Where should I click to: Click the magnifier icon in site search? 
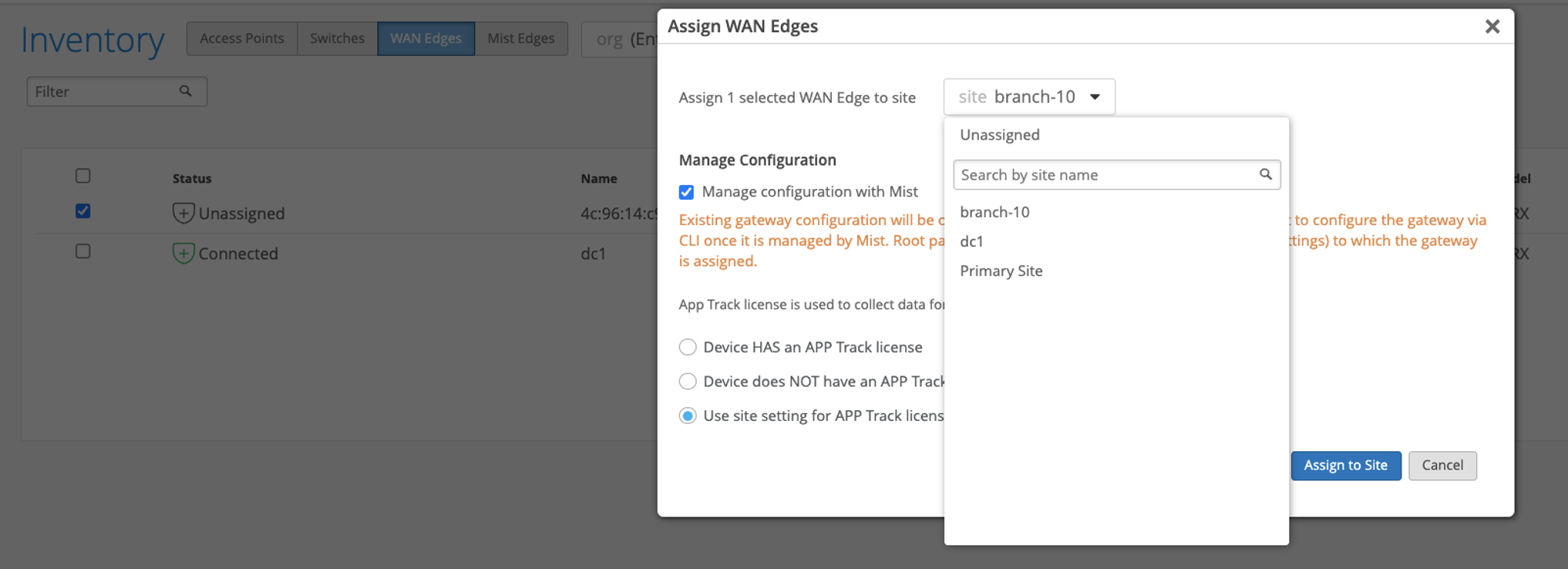pyautogui.click(x=1265, y=174)
